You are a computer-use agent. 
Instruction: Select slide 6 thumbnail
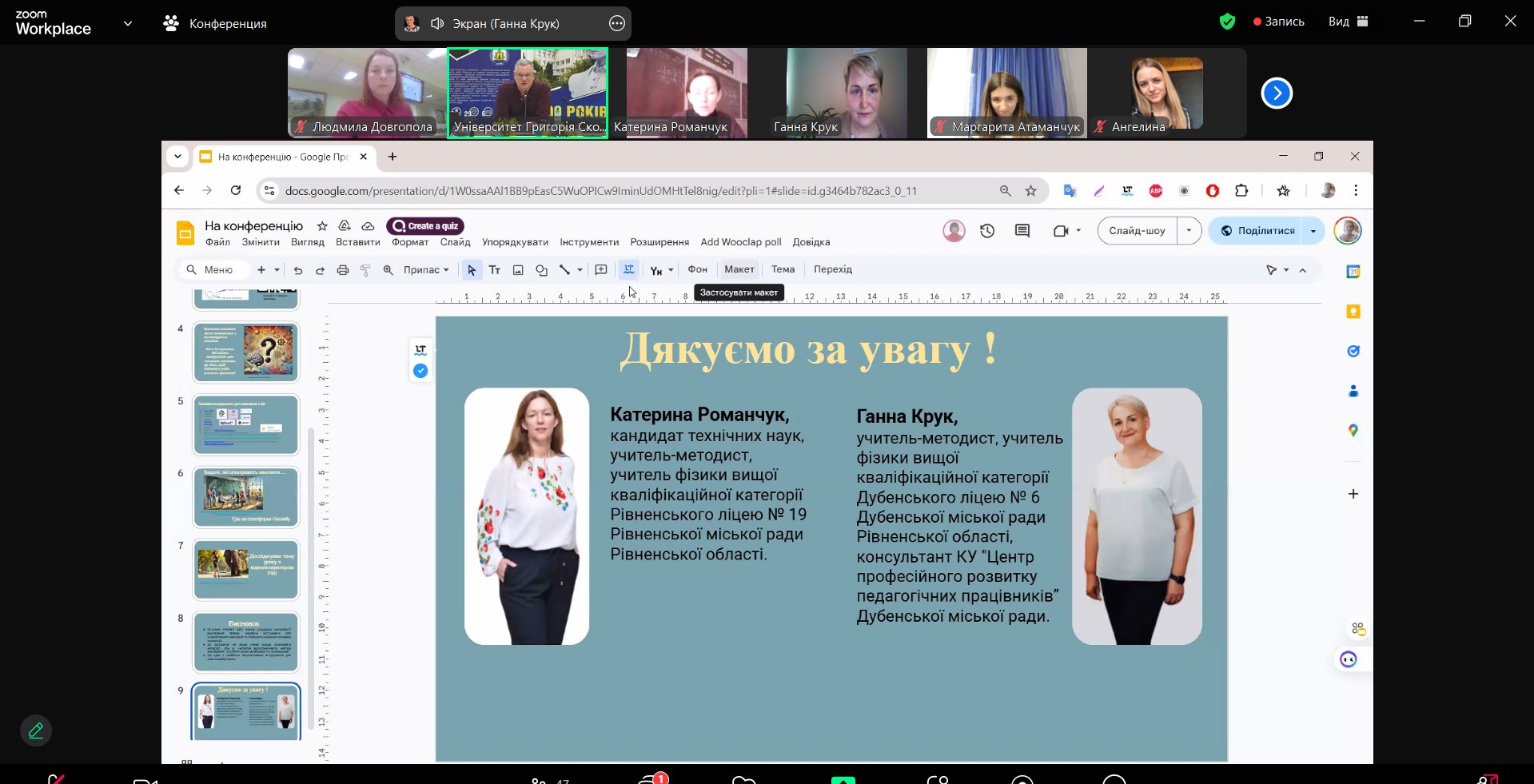pyautogui.click(x=246, y=497)
